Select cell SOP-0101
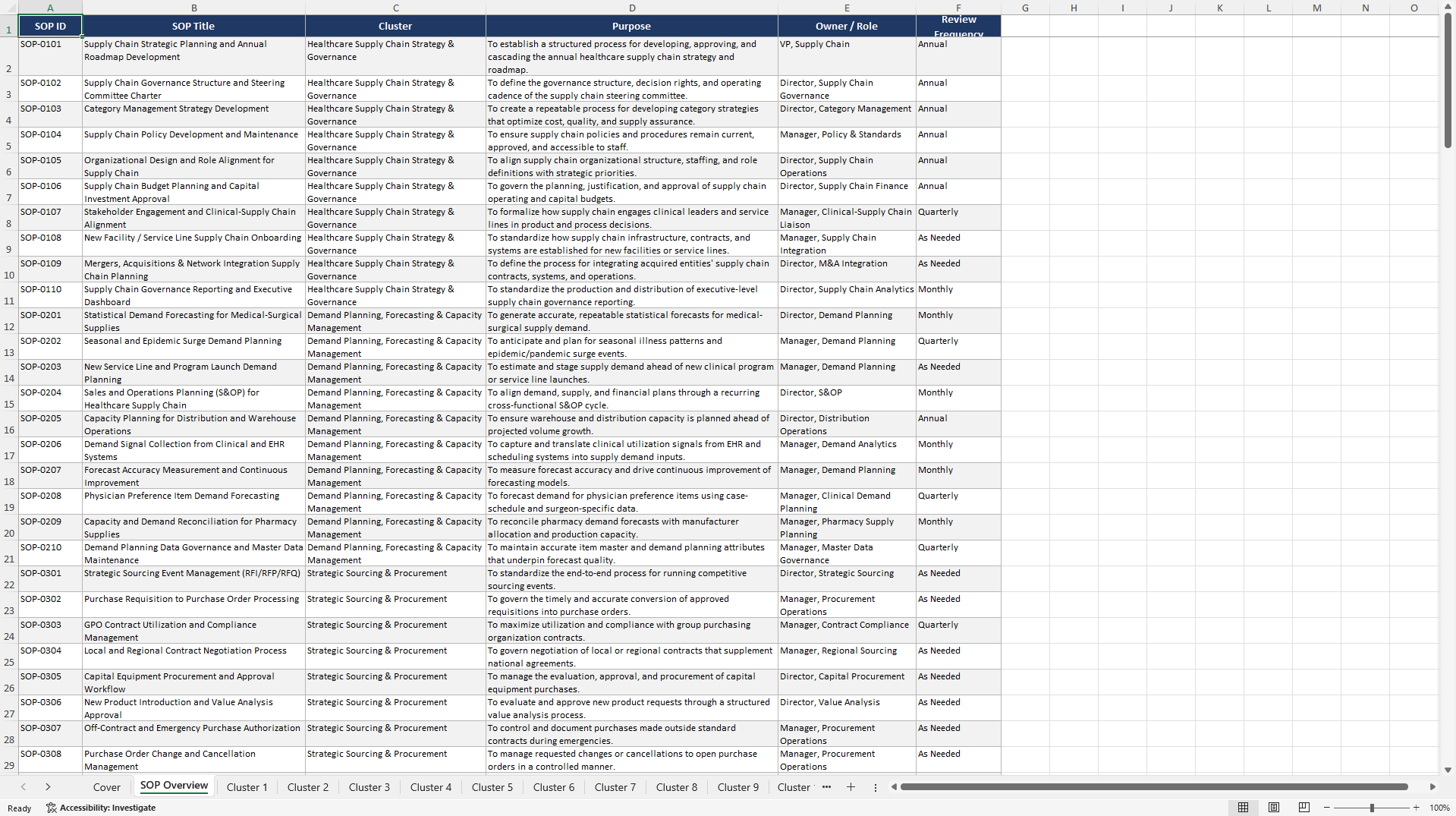The image size is (1456, 816). 50,56
